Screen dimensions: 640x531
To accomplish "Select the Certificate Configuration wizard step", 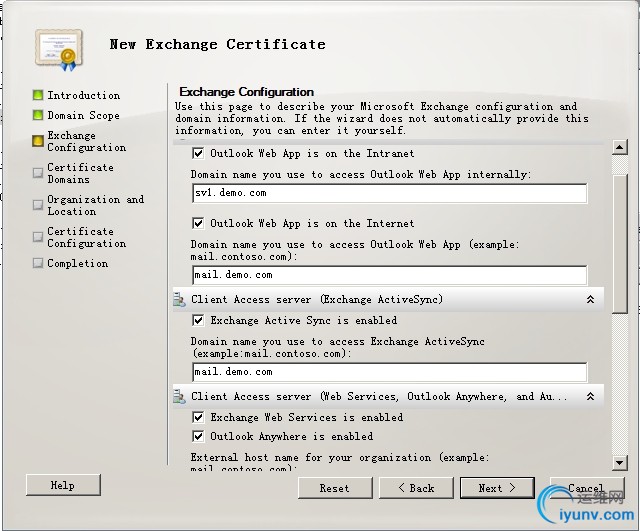I will click(87, 237).
